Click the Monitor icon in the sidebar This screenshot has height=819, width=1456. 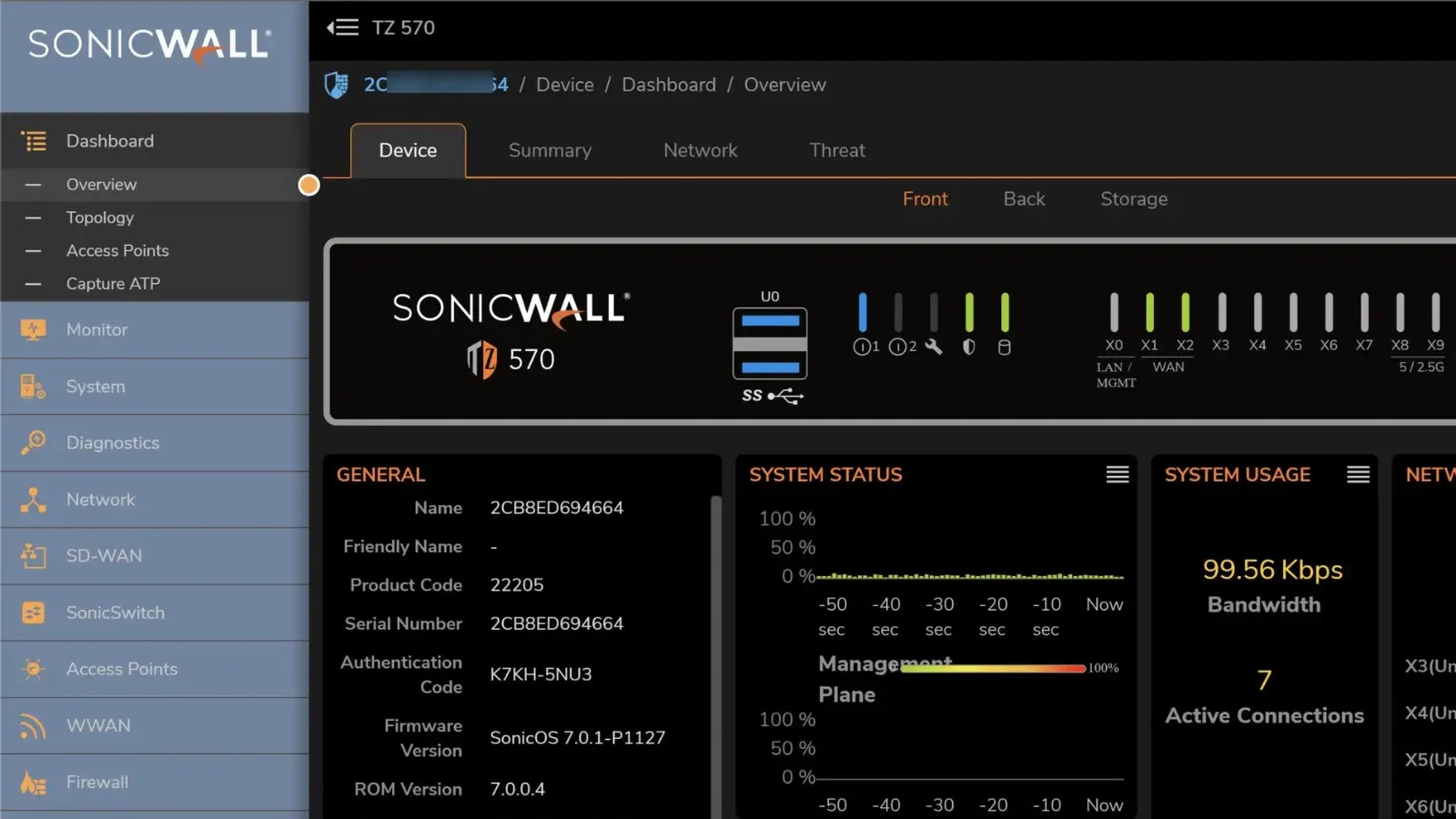[x=34, y=329]
